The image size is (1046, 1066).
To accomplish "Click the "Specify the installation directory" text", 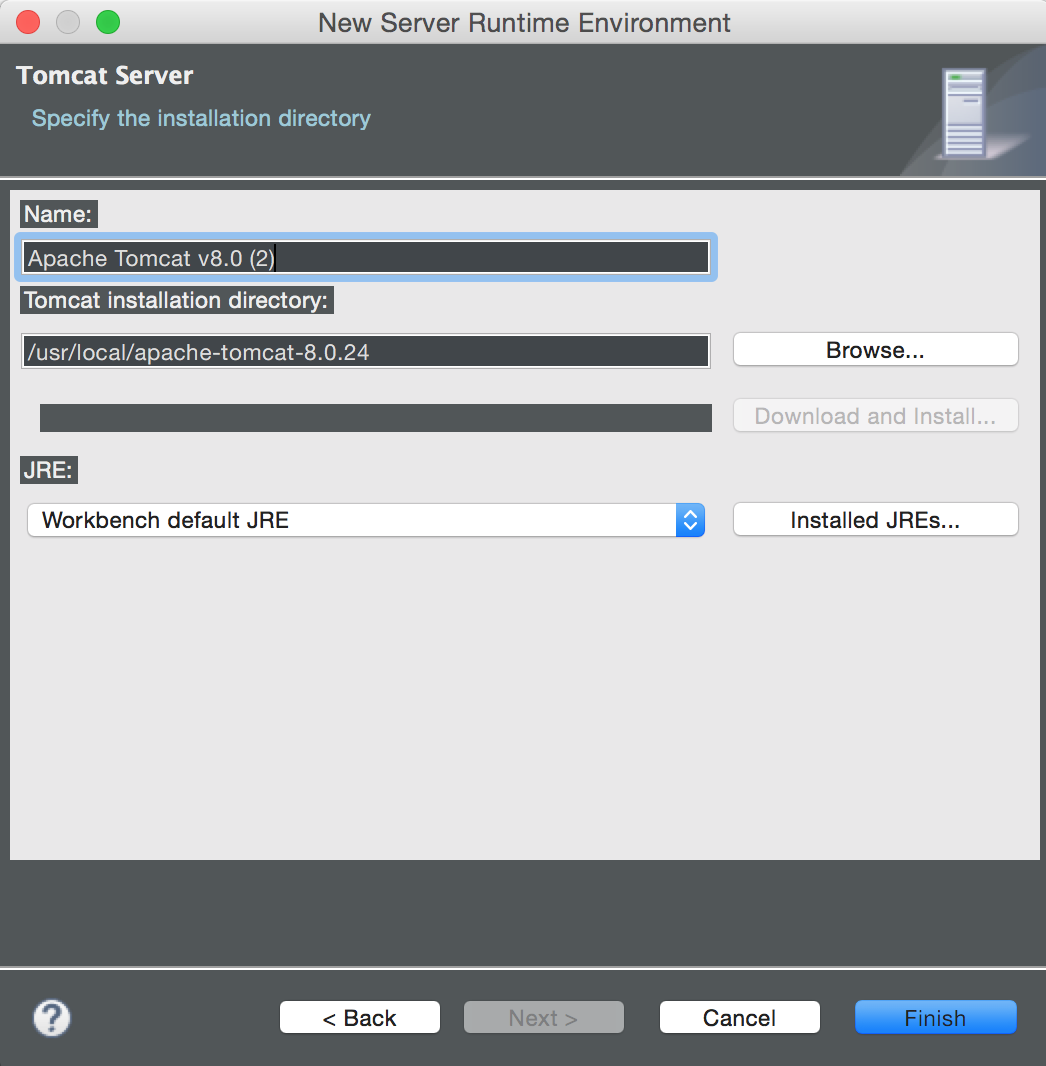I will pyautogui.click(x=201, y=118).
